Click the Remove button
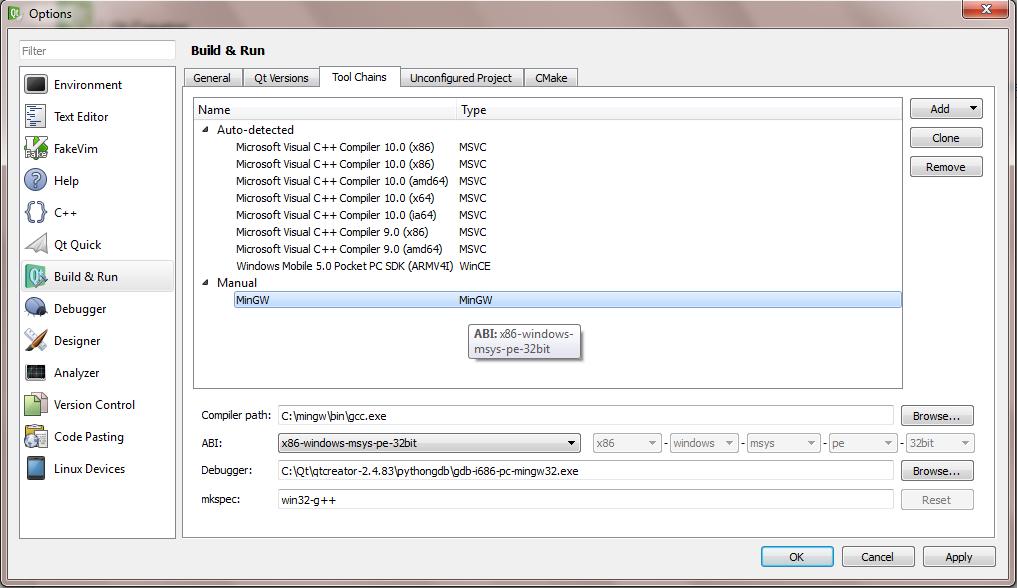 point(946,167)
